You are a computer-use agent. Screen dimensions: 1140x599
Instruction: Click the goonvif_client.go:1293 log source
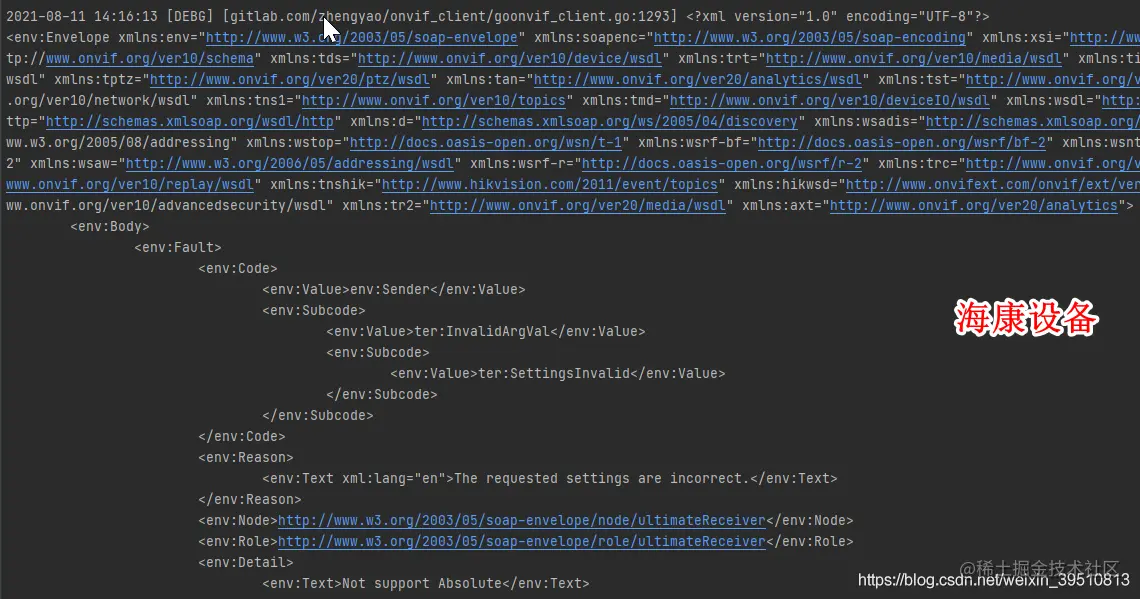click(x=449, y=17)
